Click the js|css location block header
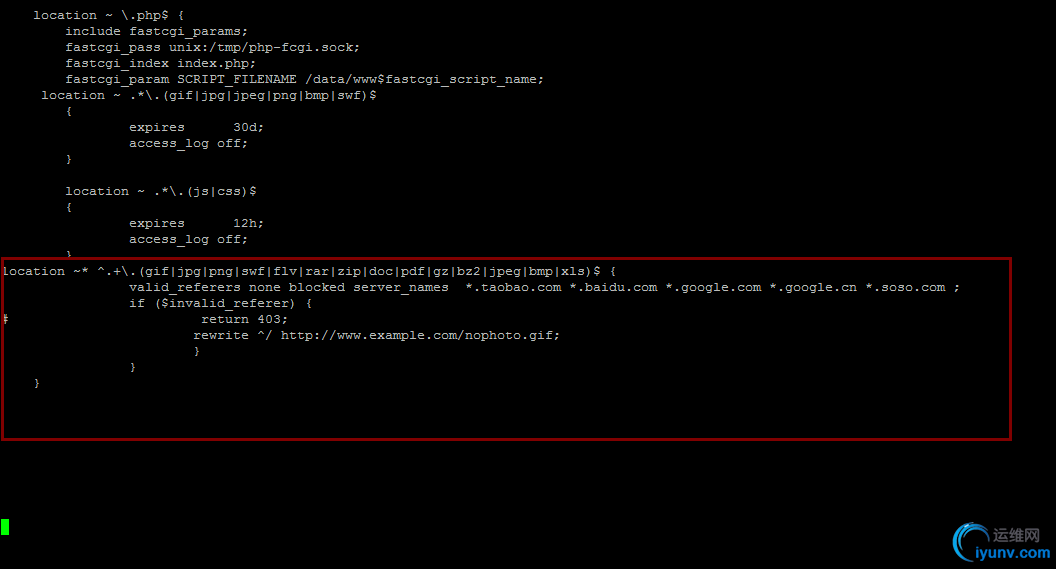 pyautogui.click(x=161, y=191)
